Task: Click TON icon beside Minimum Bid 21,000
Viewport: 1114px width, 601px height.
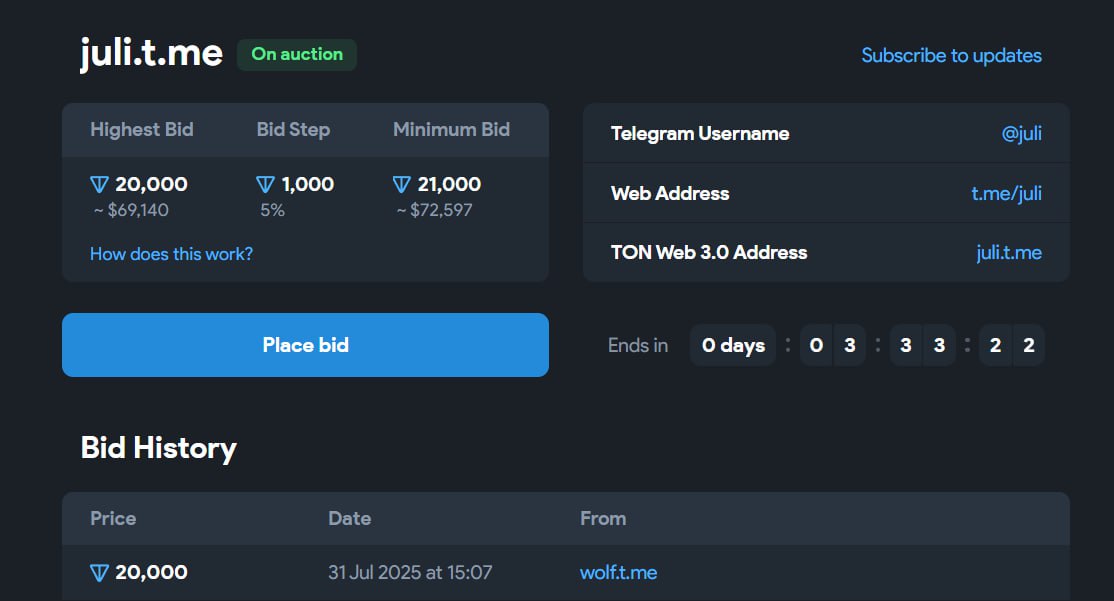Action: coord(401,185)
